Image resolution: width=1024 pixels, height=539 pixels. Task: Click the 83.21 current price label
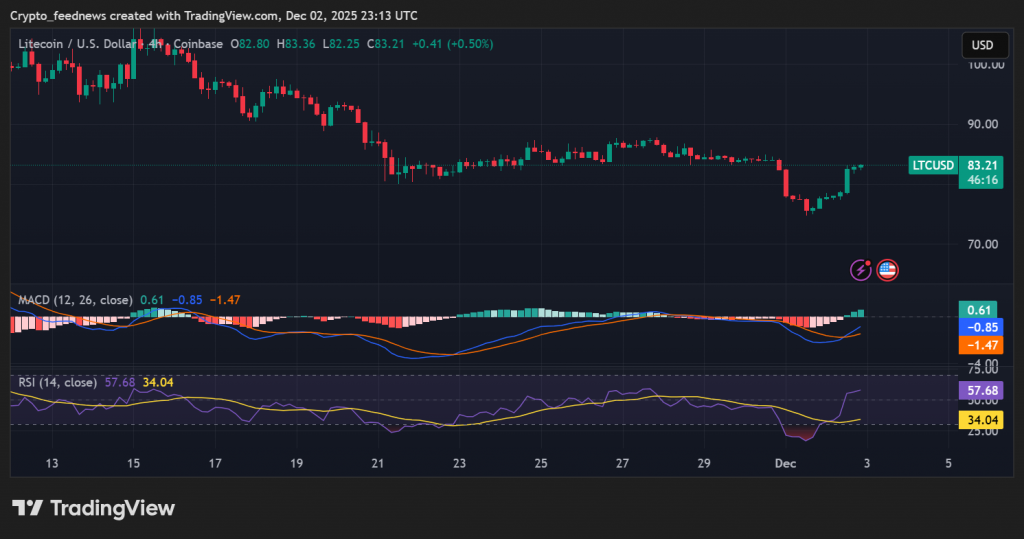(982, 165)
